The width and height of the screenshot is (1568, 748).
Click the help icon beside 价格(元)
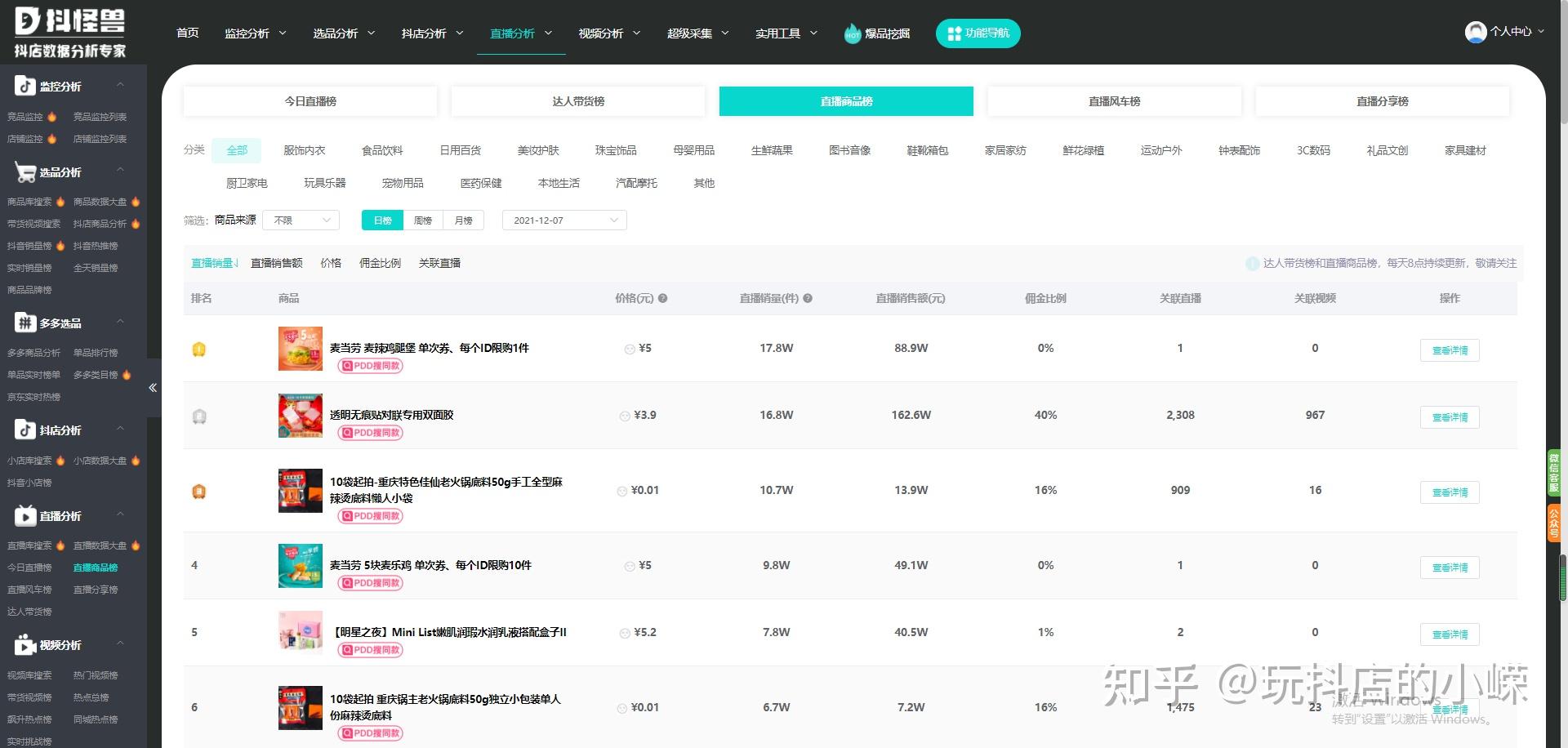tap(662, 298)
